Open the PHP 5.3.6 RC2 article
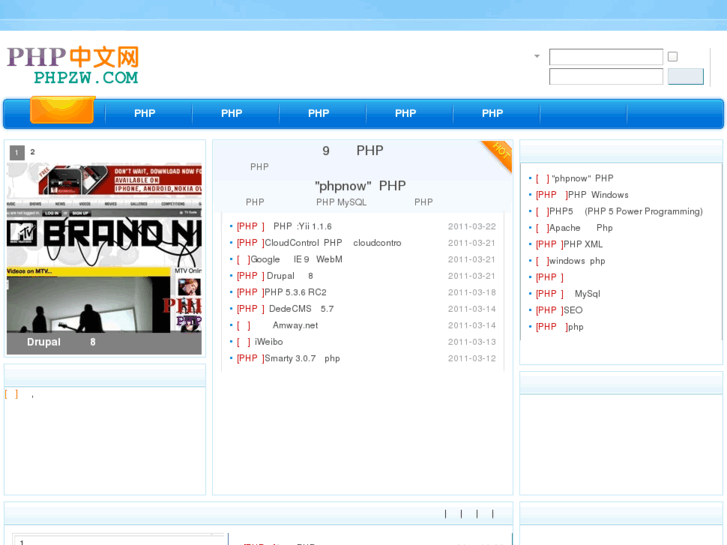Screen dimensions: 727x545 (295, 292)
